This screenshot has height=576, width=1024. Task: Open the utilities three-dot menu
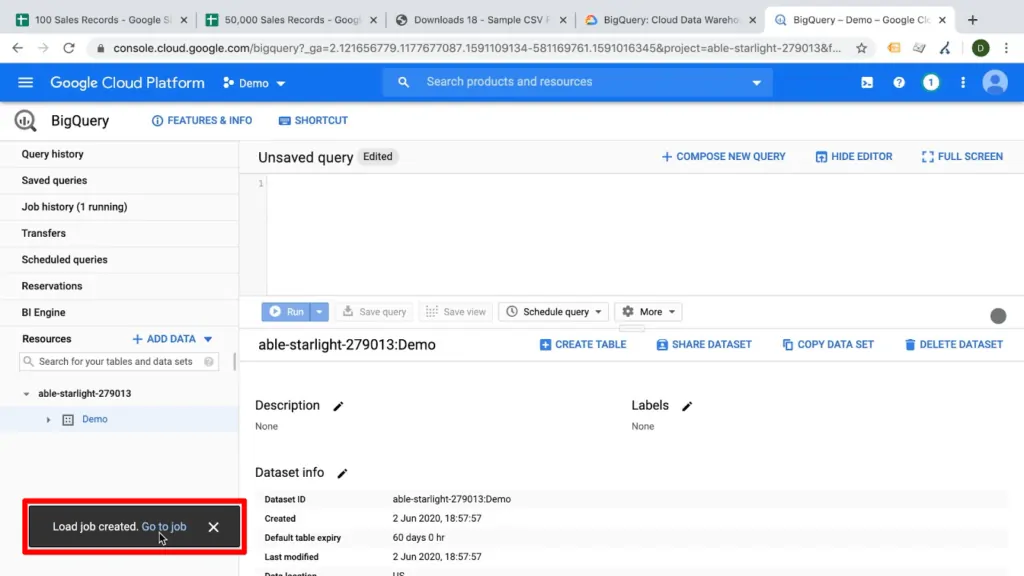[x=963, y=82]
